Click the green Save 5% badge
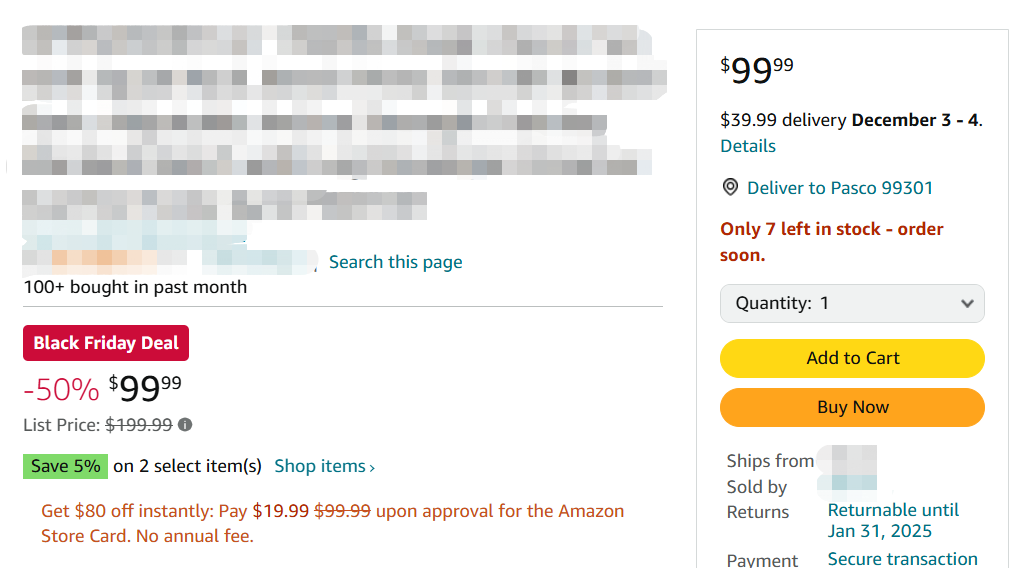1019x568 pixels. [65, 466]
